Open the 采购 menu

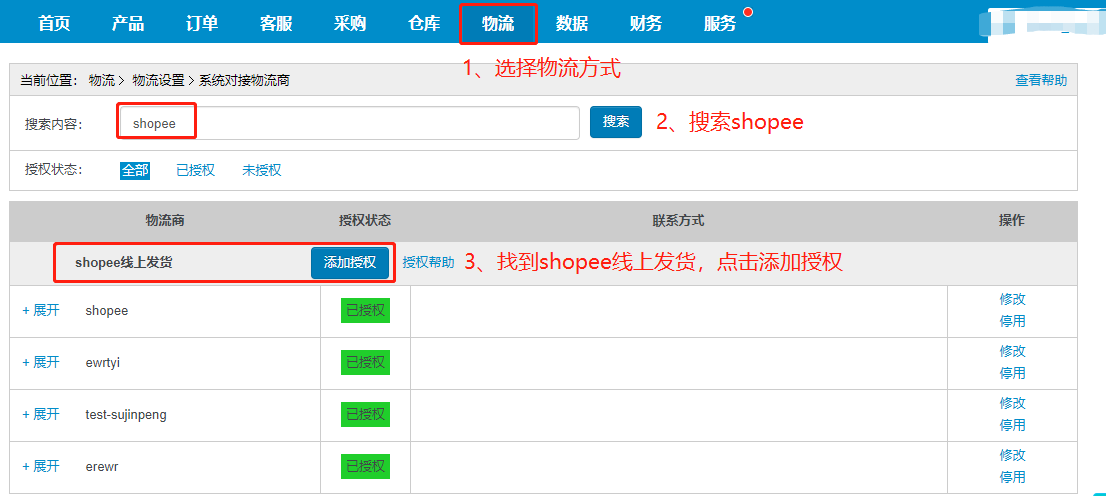point(350,23)
